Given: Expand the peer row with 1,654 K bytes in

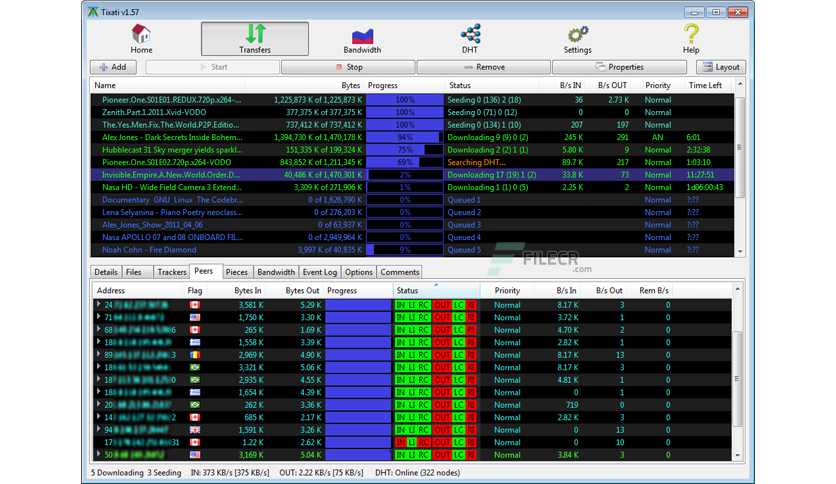Looking at the screenshot, I should pos(98,392).
